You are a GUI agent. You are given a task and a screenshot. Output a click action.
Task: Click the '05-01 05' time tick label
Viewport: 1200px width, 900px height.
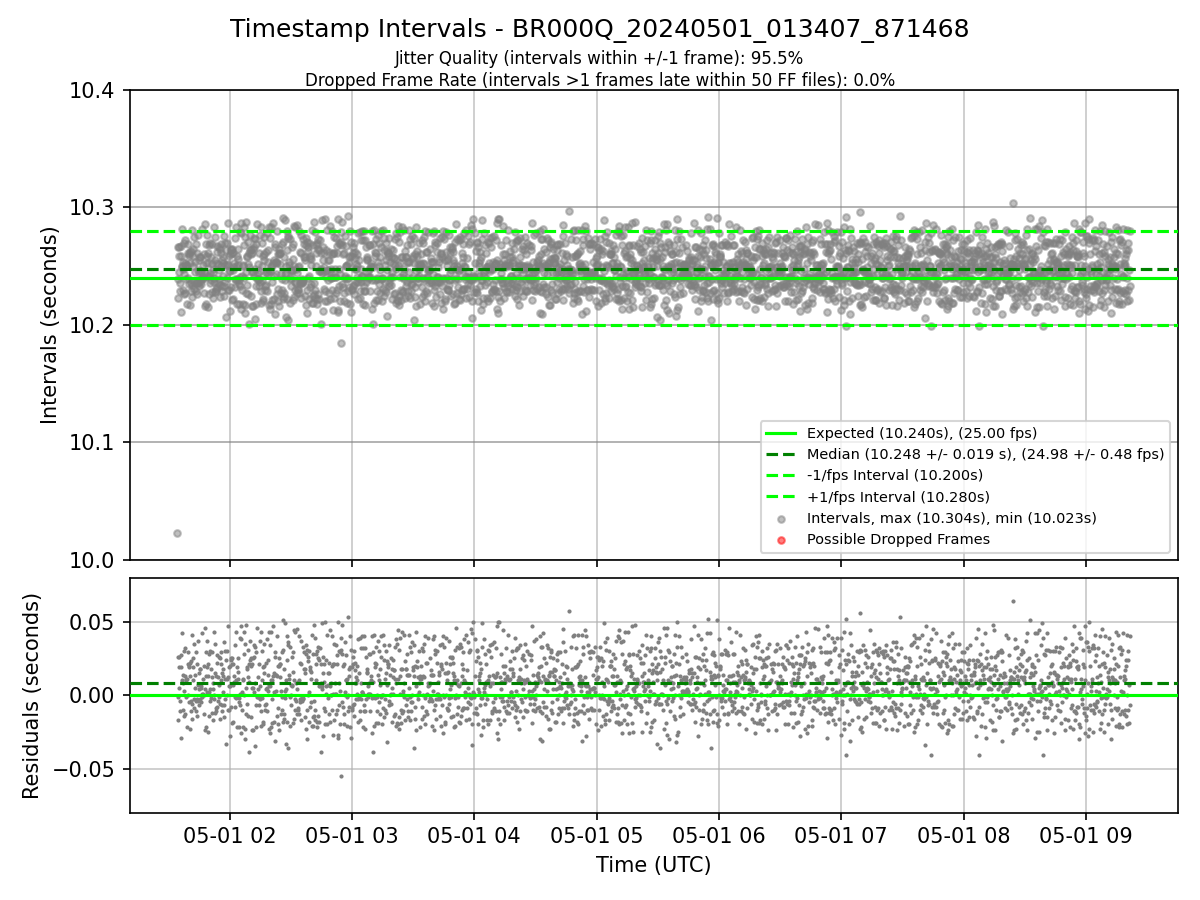click(597, 834)
